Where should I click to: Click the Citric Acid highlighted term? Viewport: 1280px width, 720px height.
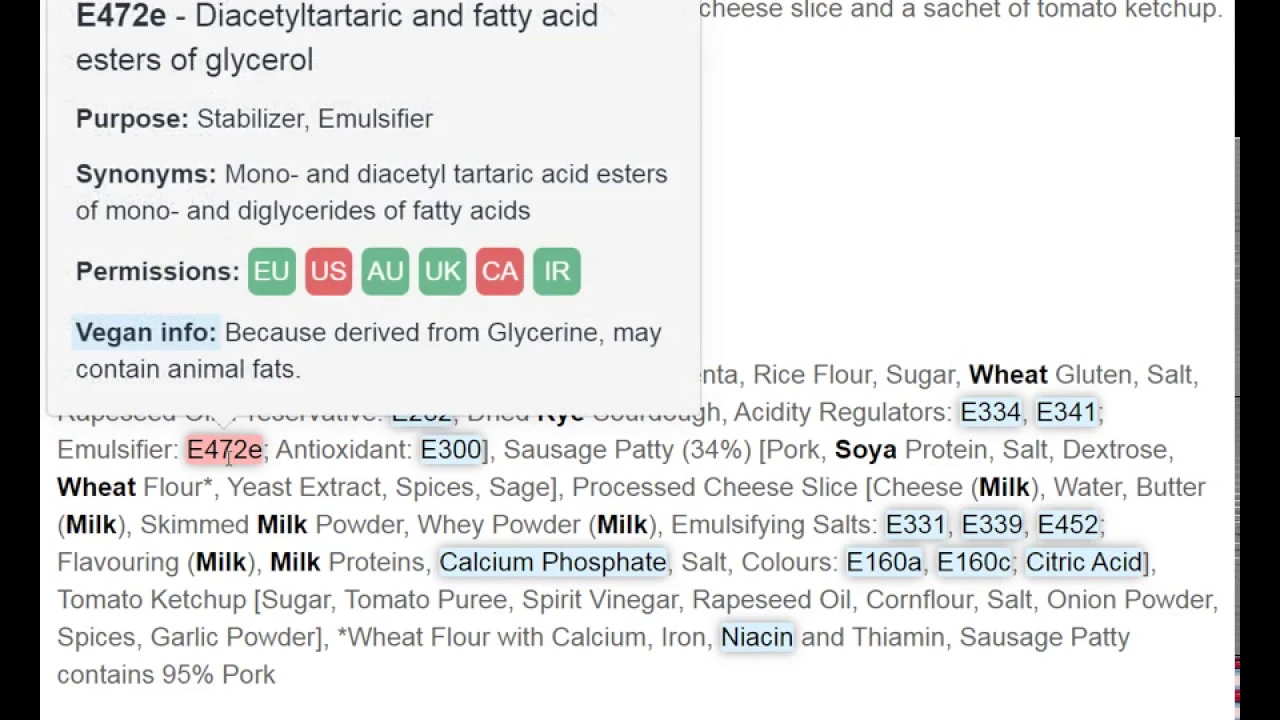coord(1083,562)
